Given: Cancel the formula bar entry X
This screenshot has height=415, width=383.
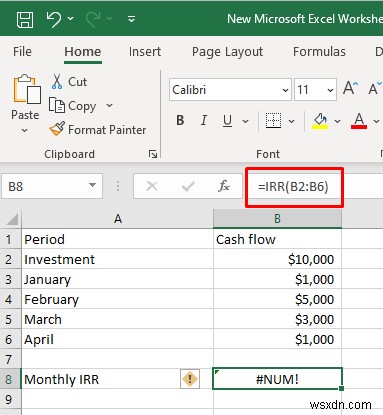Looking at the screenshot, I should tap(152, 186).
